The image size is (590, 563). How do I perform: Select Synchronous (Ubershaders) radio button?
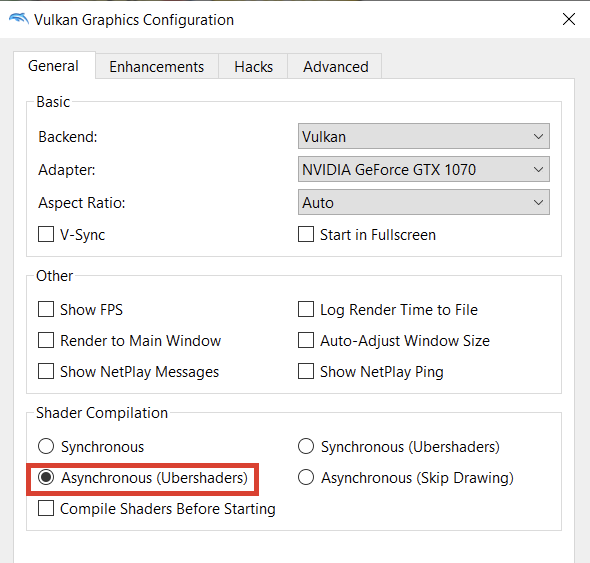click(306, 446)
